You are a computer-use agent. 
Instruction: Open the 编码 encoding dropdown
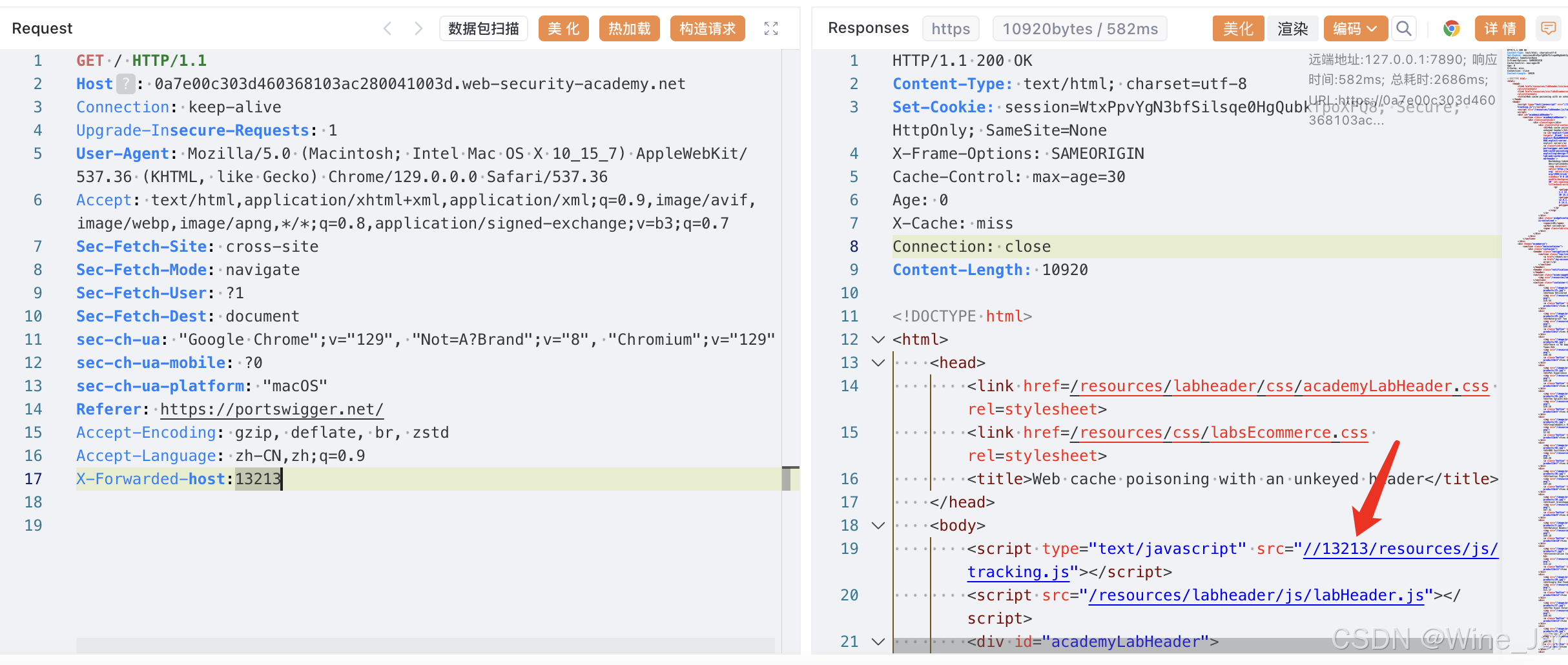1355,28
